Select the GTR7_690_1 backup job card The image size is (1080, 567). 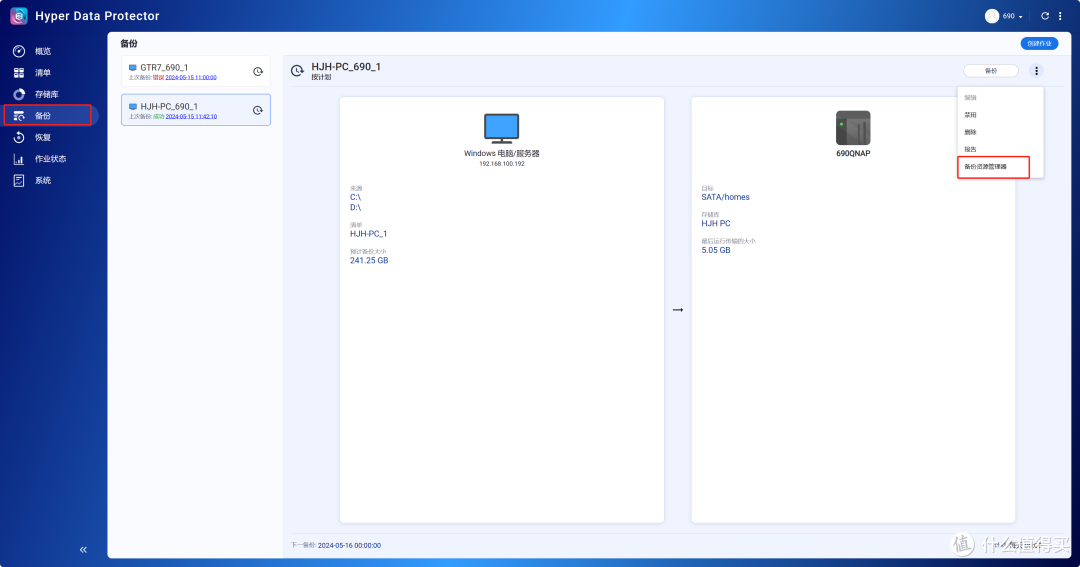(x=196, y=72)
